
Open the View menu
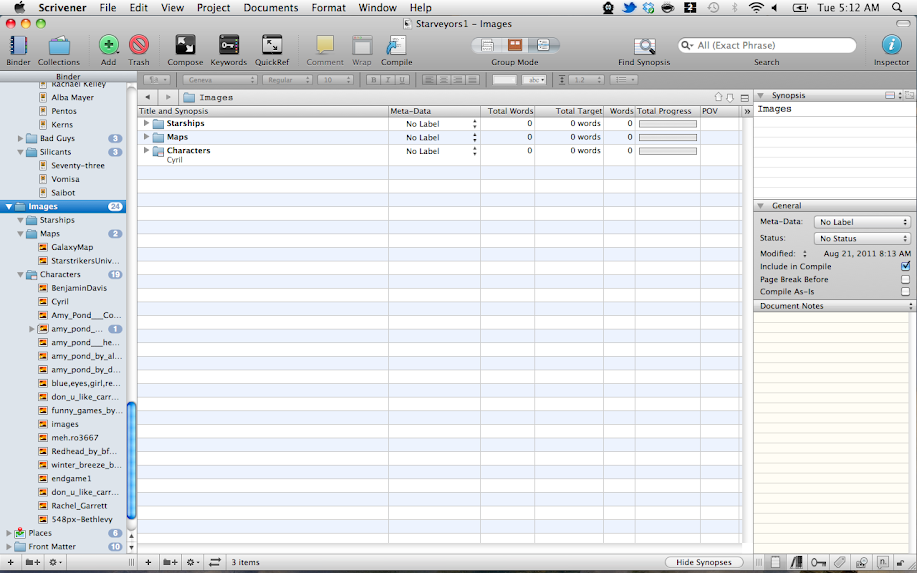[x=173, y=8]
